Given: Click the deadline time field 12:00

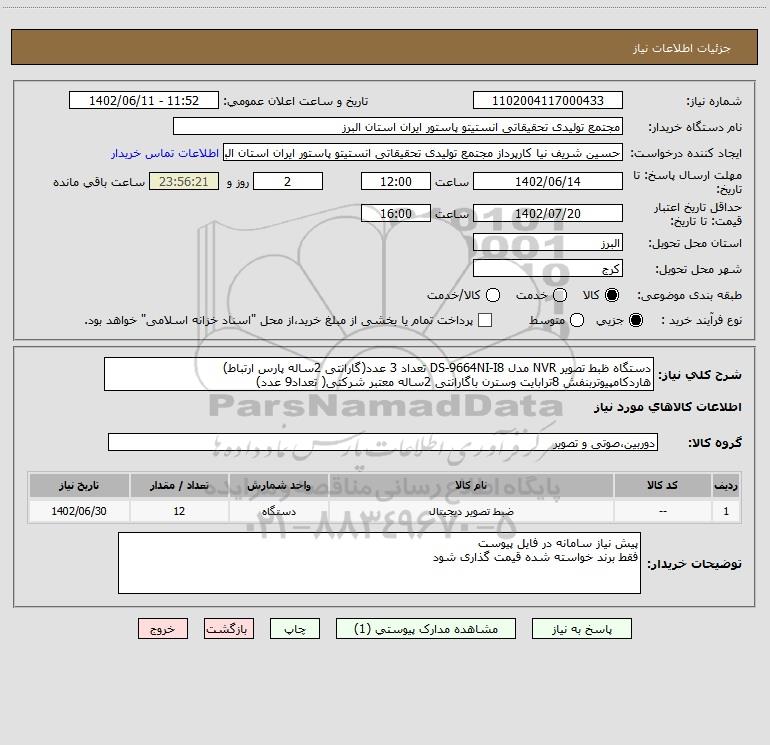Looking at the screenshot, I should click(x=396, y=181).
